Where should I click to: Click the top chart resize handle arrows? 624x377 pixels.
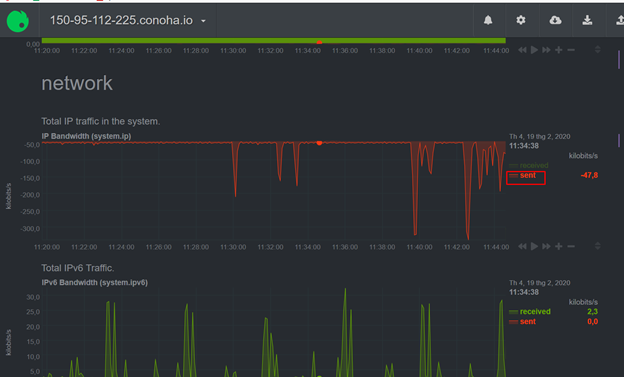pyautogui.click(x=597, y=49)
